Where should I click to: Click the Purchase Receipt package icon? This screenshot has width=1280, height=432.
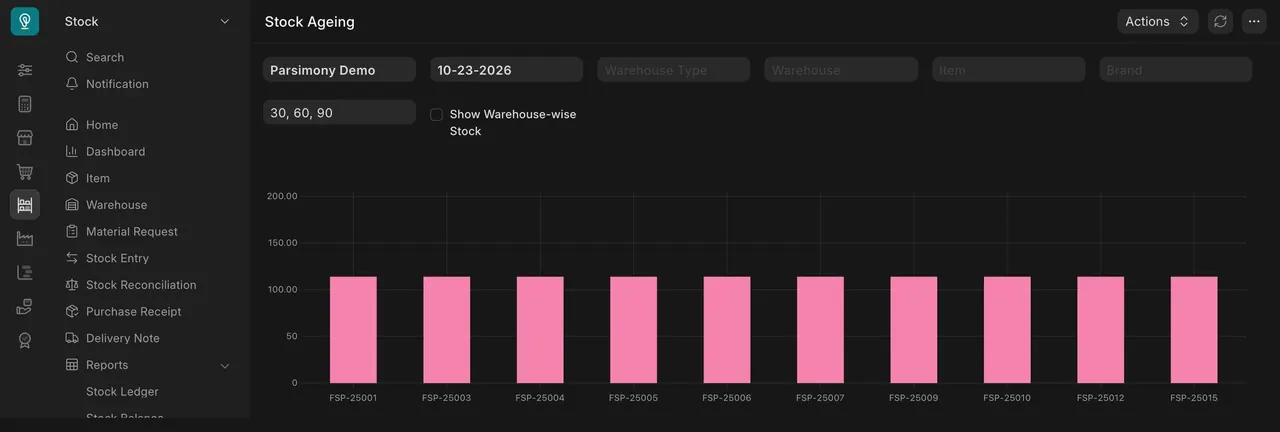pyautogui.click(x=72, y=311)
